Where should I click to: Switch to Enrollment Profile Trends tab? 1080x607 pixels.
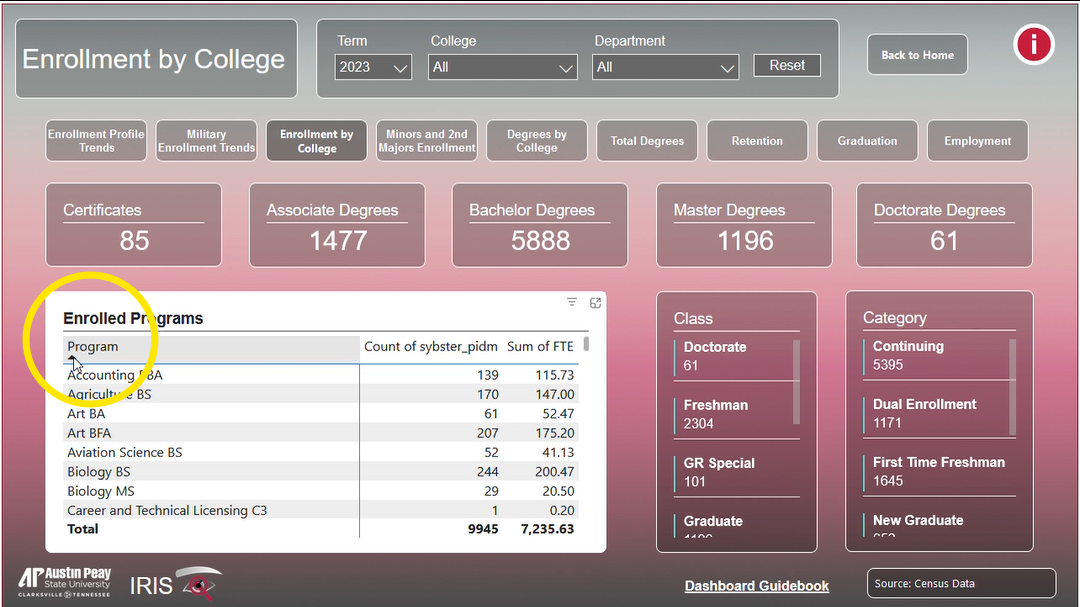[x=96, y=141]
